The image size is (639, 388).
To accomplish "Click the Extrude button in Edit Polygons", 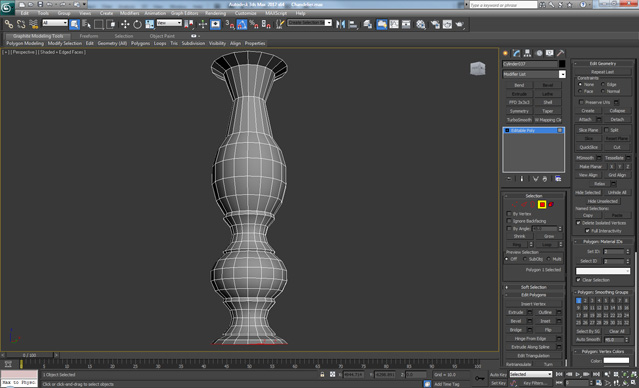I will (x=516, y=312).
